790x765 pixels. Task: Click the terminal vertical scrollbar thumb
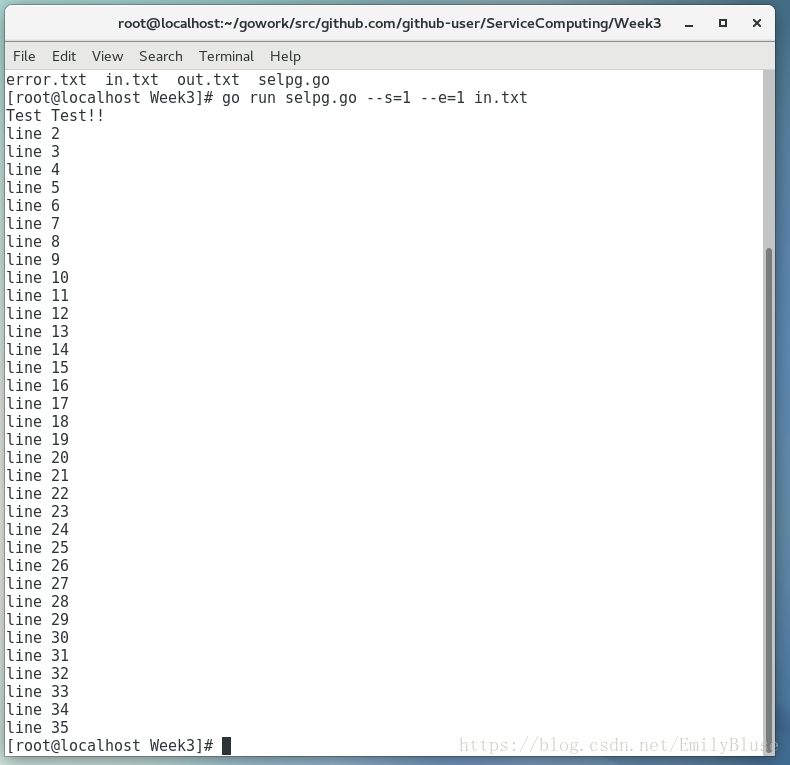768,499
